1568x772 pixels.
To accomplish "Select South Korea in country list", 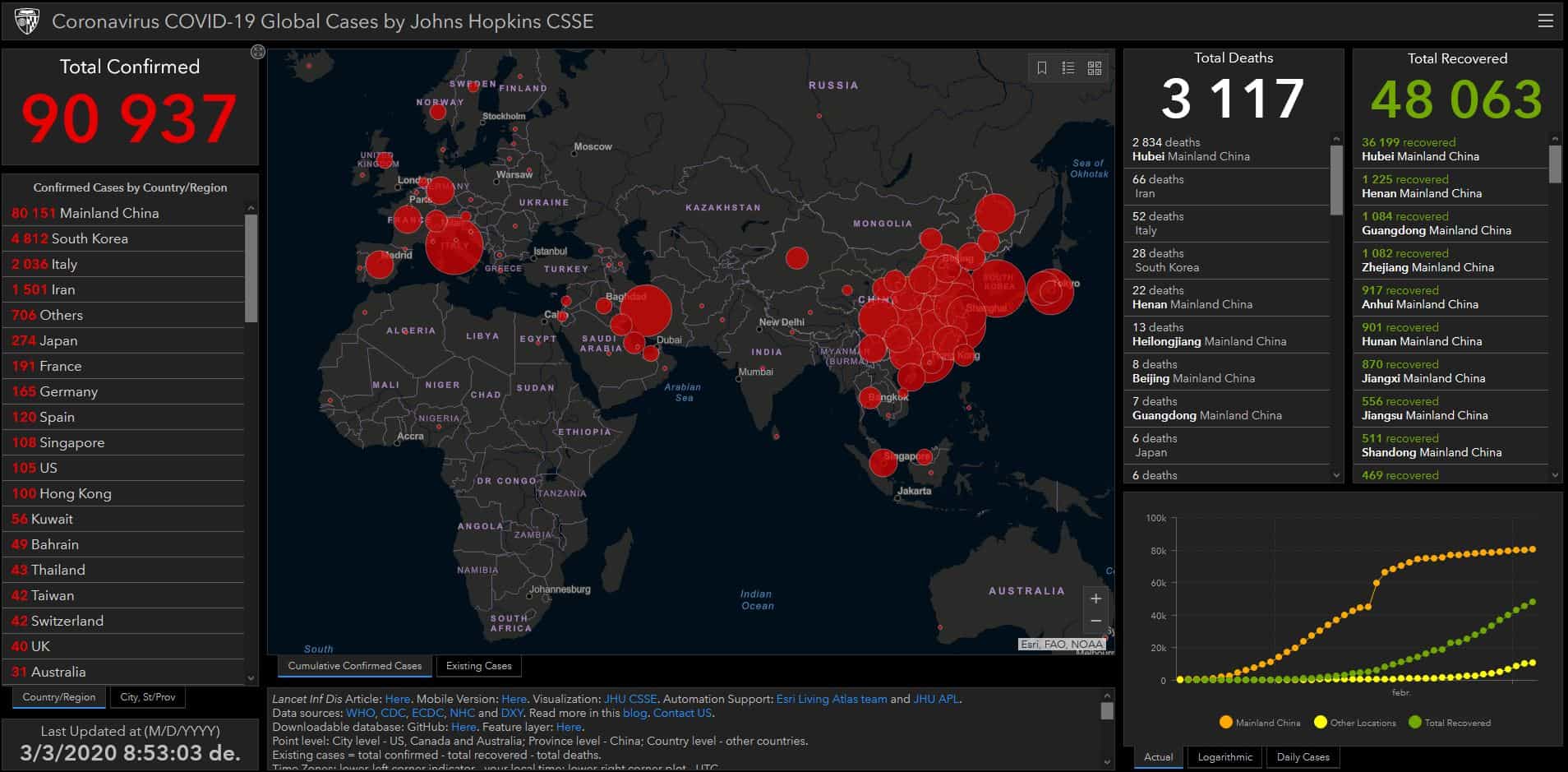I will tap(123, 238).
